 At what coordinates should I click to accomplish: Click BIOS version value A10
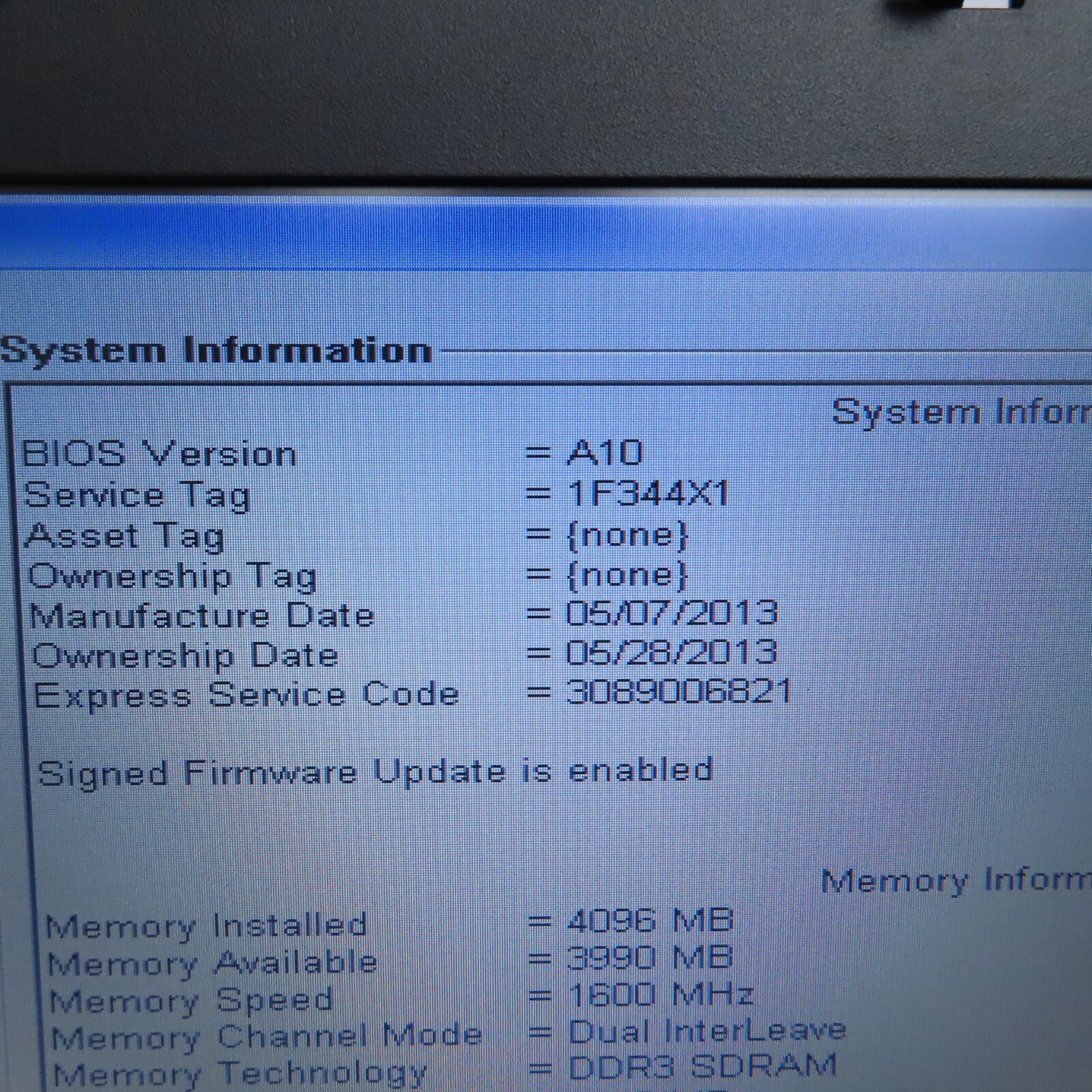605,452
